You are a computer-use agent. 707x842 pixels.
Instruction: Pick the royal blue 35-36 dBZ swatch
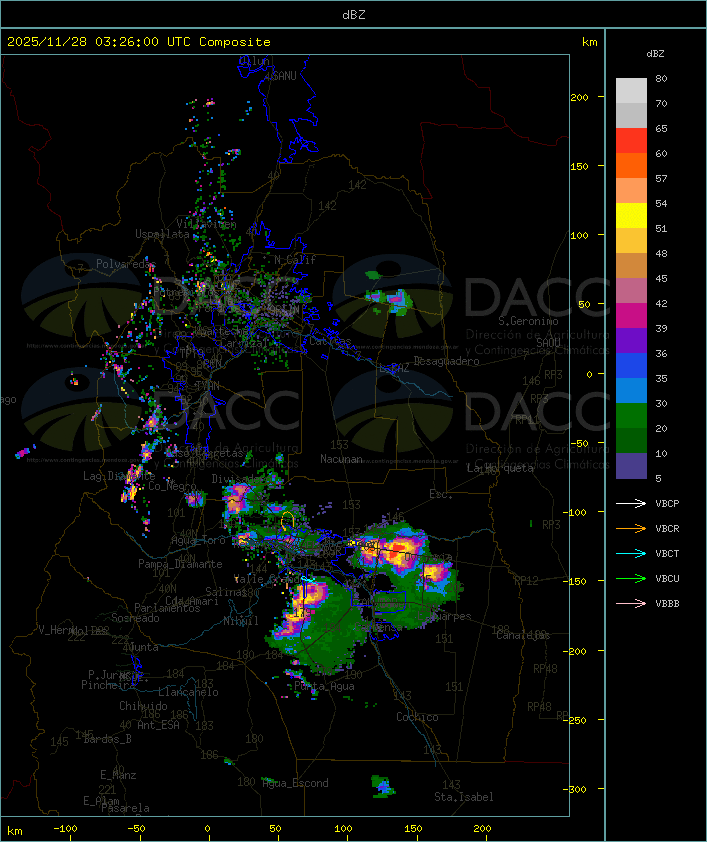pyautogui.click(x=631, y=366)
